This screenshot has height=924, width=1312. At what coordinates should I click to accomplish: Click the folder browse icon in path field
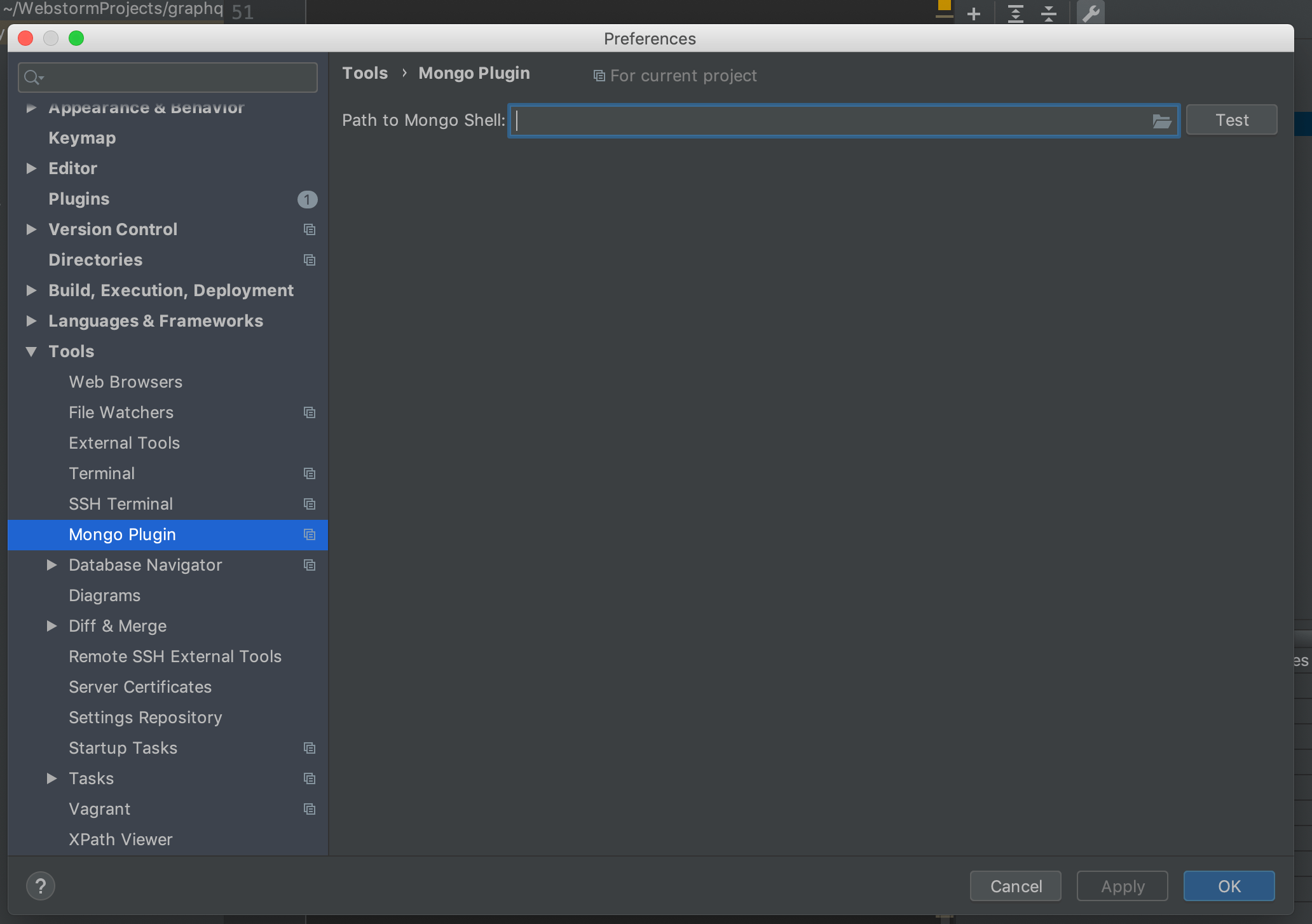(x=1161, y=121)
